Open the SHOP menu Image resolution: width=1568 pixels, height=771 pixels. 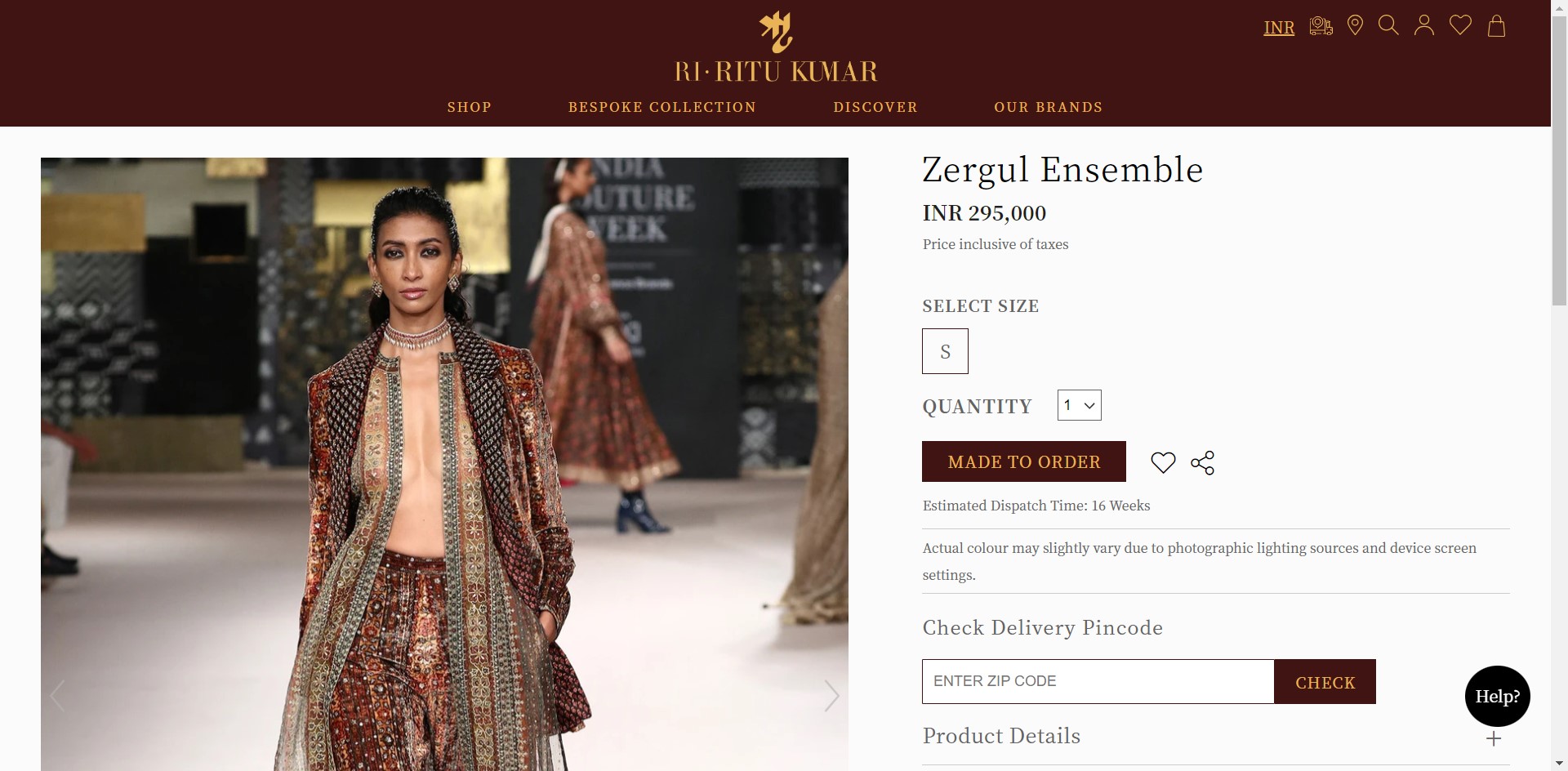pyautogui.click(x=470, y=107)
